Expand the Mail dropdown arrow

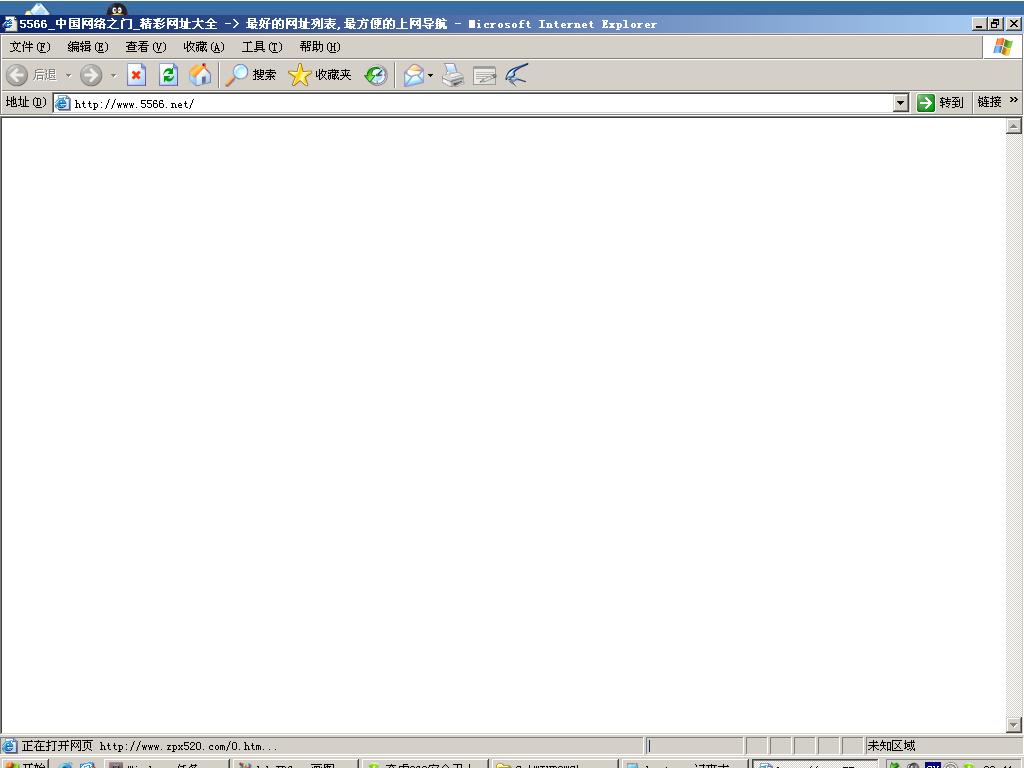pos(430,75)
